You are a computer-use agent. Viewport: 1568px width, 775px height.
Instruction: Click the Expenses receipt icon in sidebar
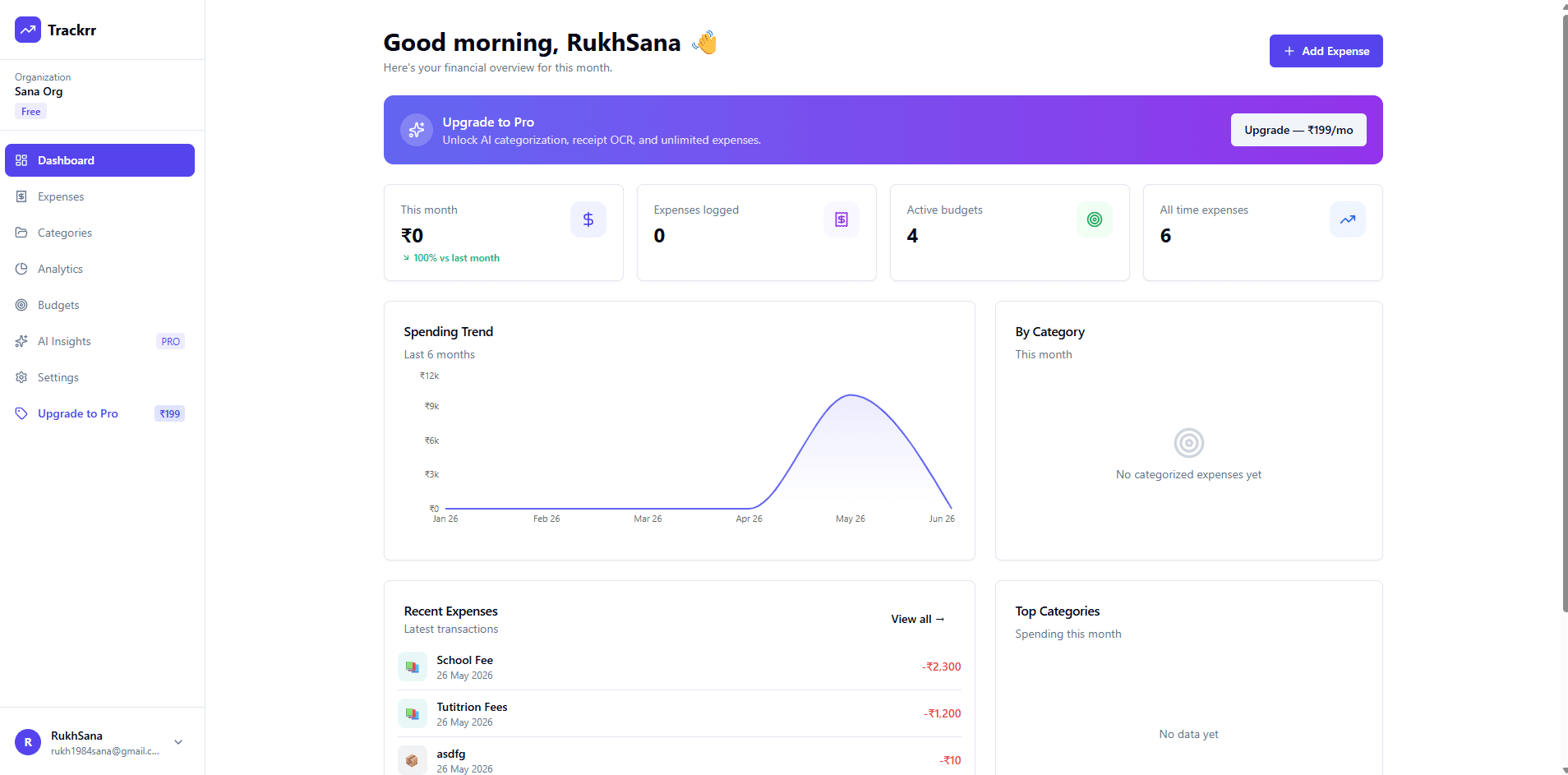coord(21,196)
